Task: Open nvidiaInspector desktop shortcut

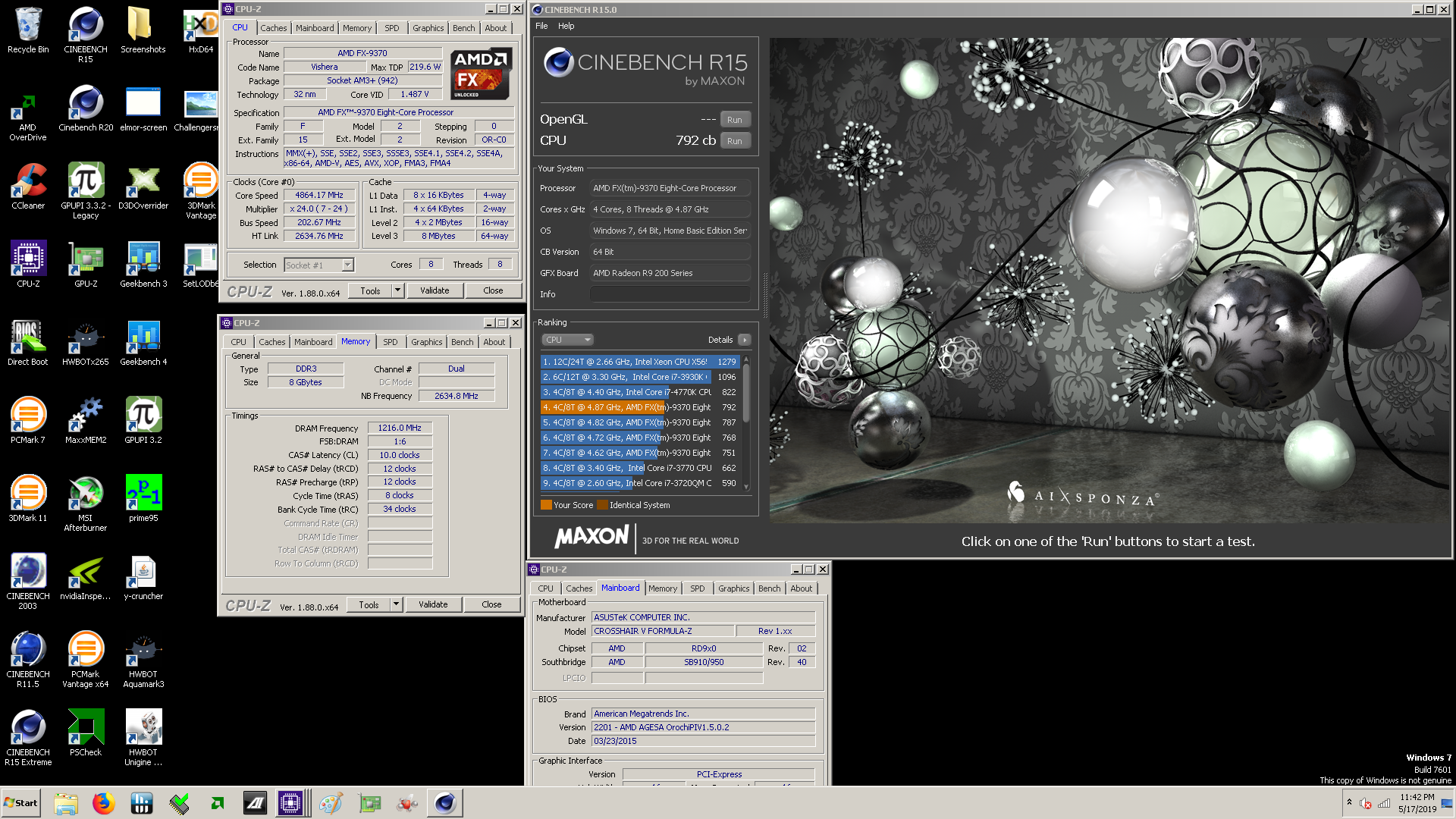Action: [x=86, y=577]
